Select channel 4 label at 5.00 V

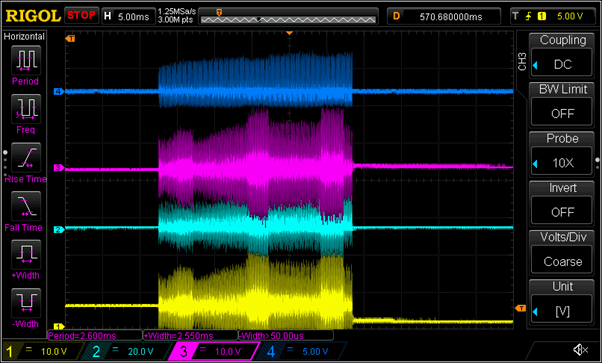(301, 351)
